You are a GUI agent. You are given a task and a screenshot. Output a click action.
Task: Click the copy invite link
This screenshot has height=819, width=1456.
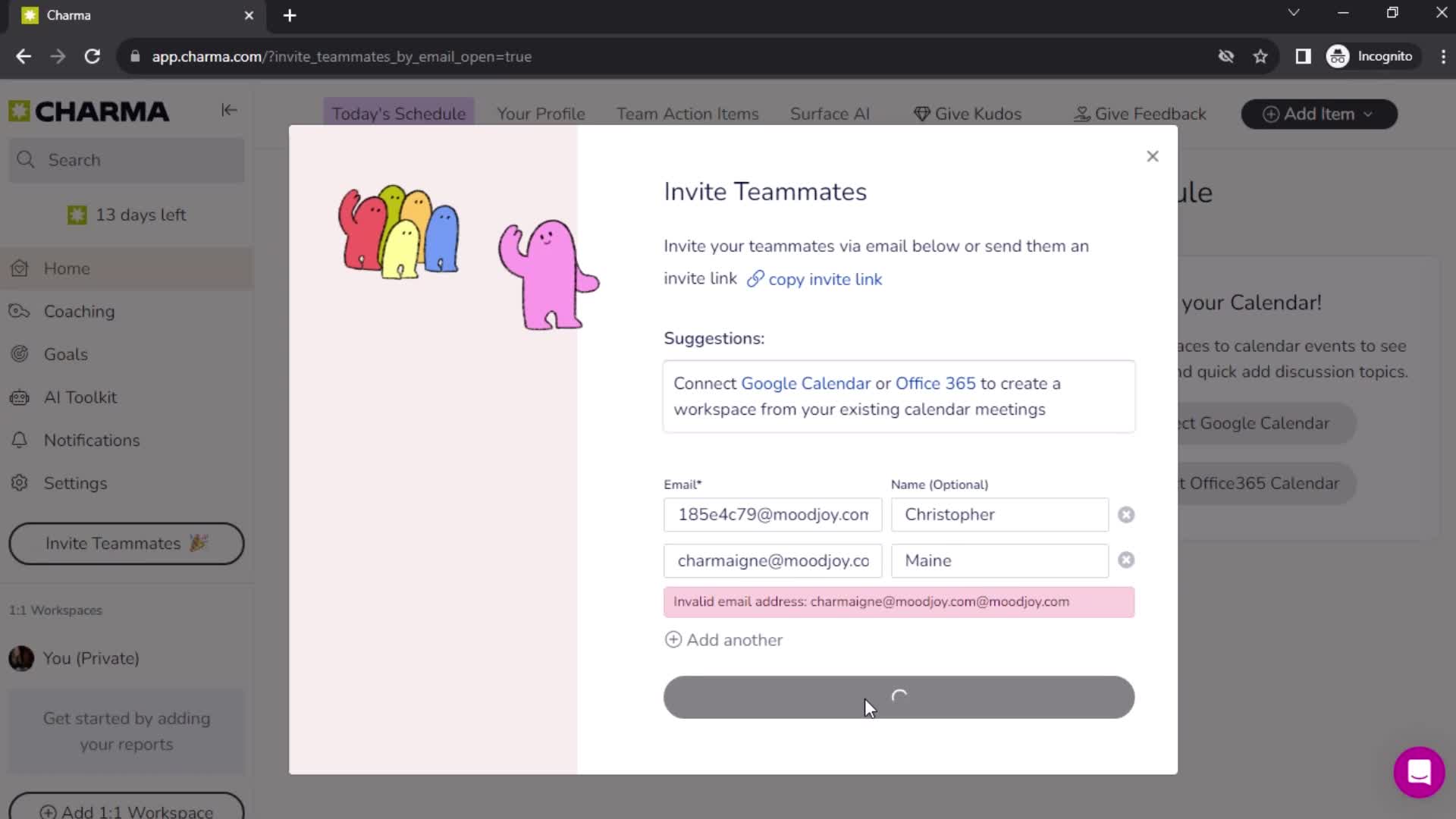pos(814,279)
